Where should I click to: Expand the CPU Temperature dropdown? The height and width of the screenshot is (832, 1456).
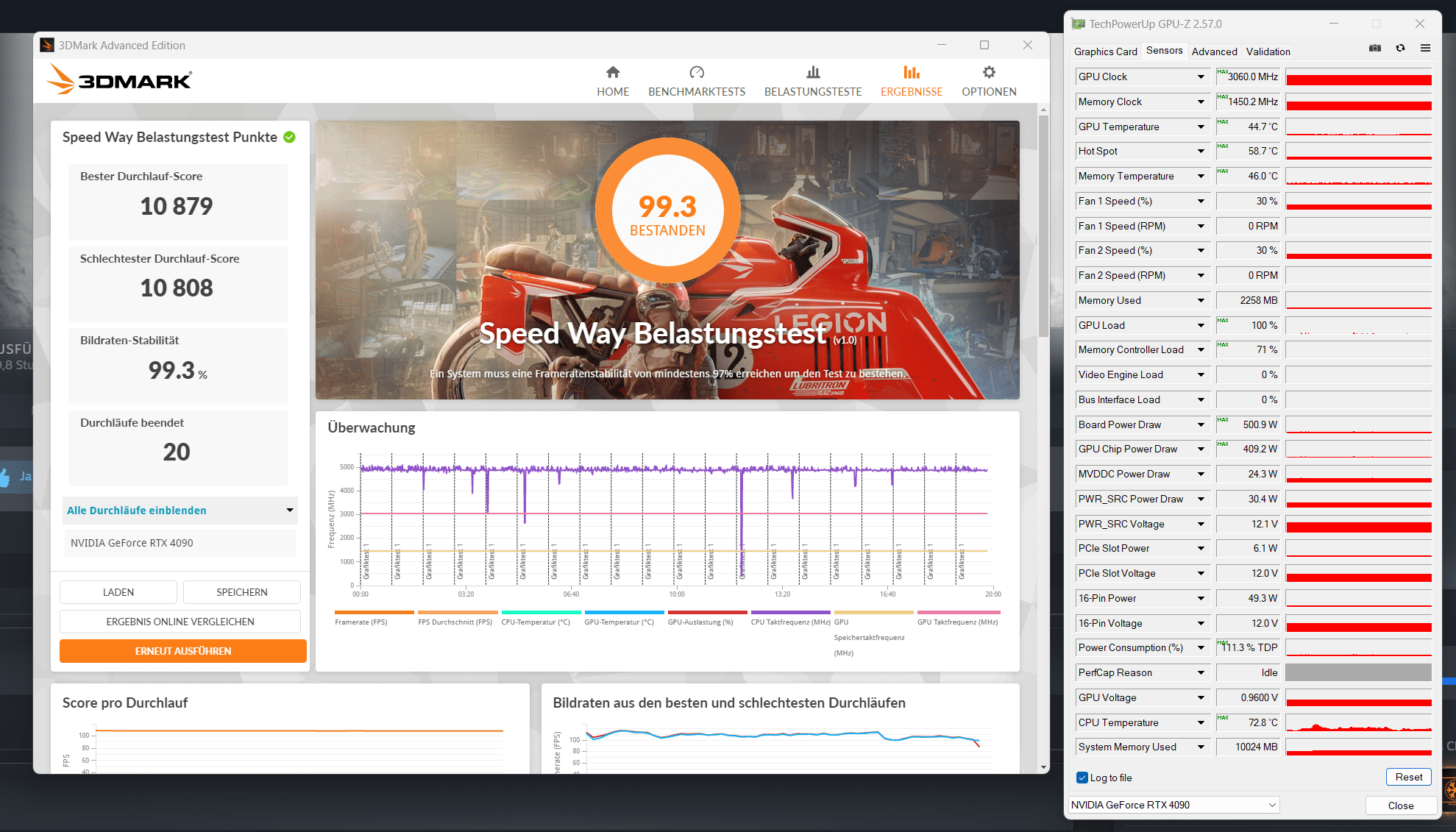pos(1201,722)
